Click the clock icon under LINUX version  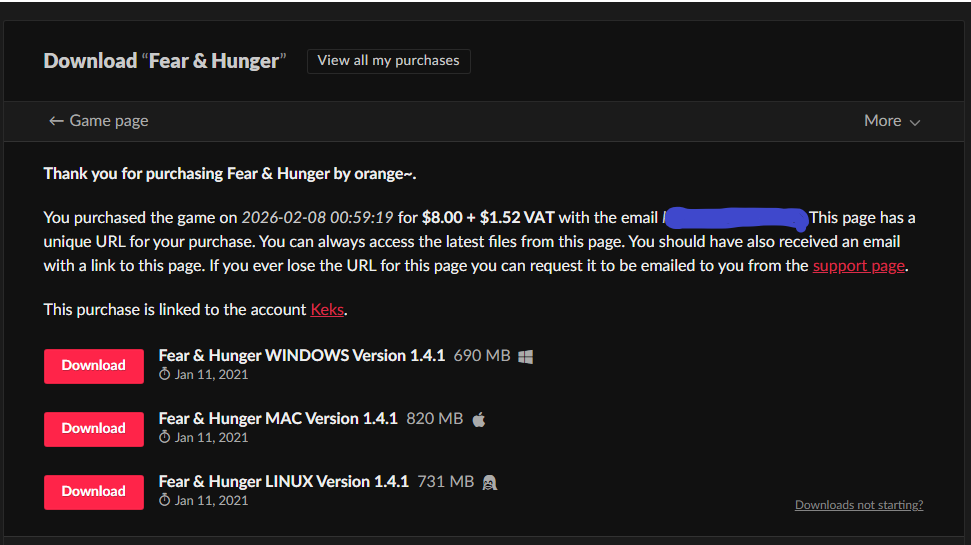[x=164, y=500]
